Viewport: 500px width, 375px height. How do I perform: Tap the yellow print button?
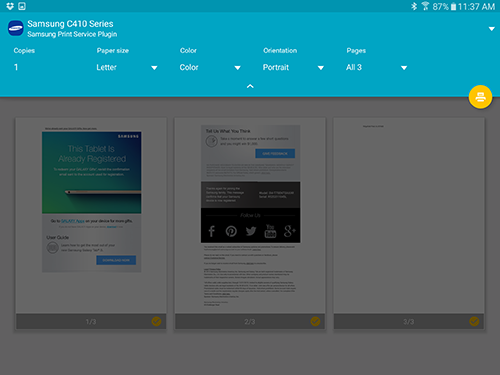(x=480, y=97)
